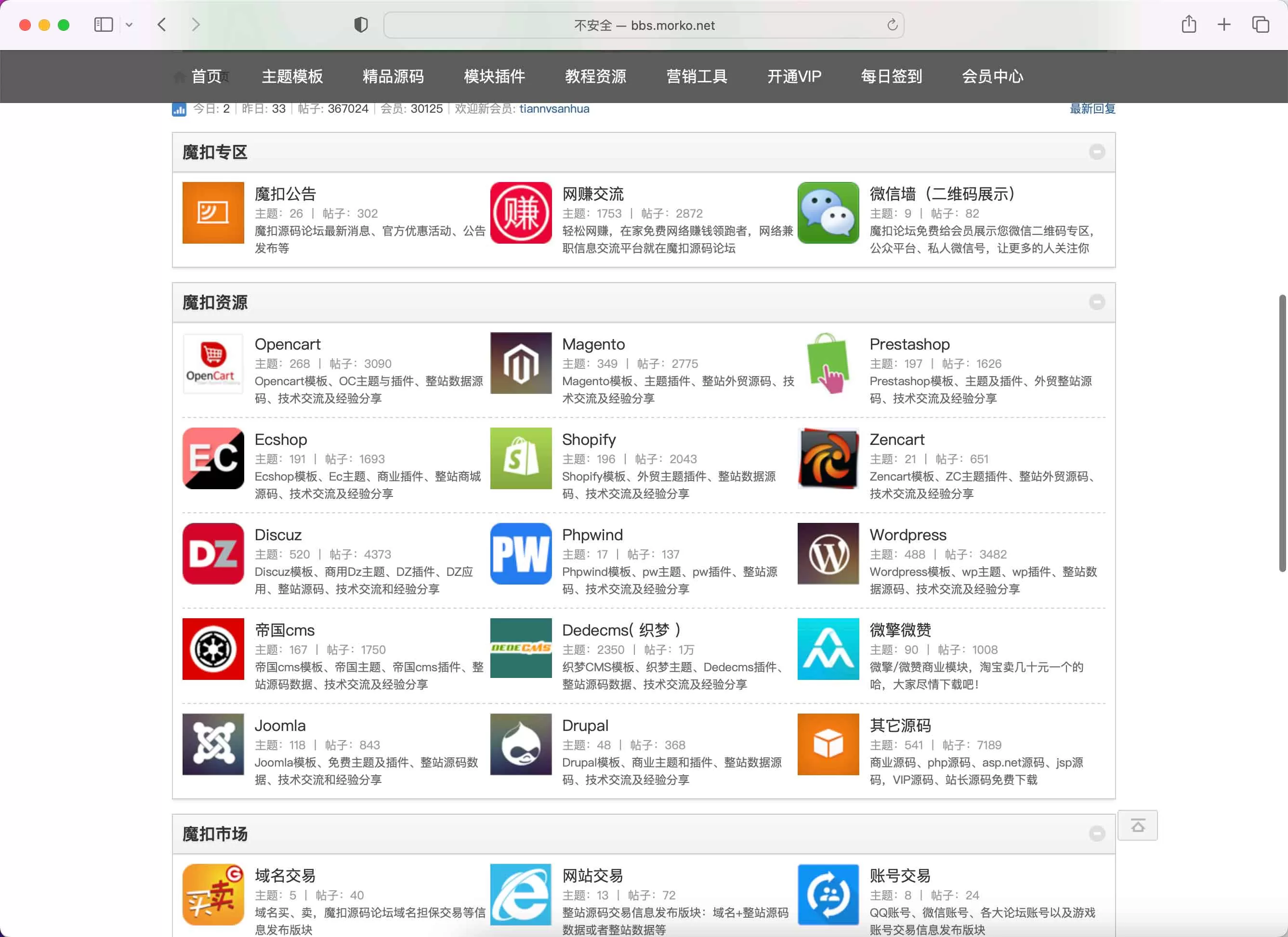
Task: Click the 最新回复 link
Action: pyautogui.click(x=1092, y=109)
